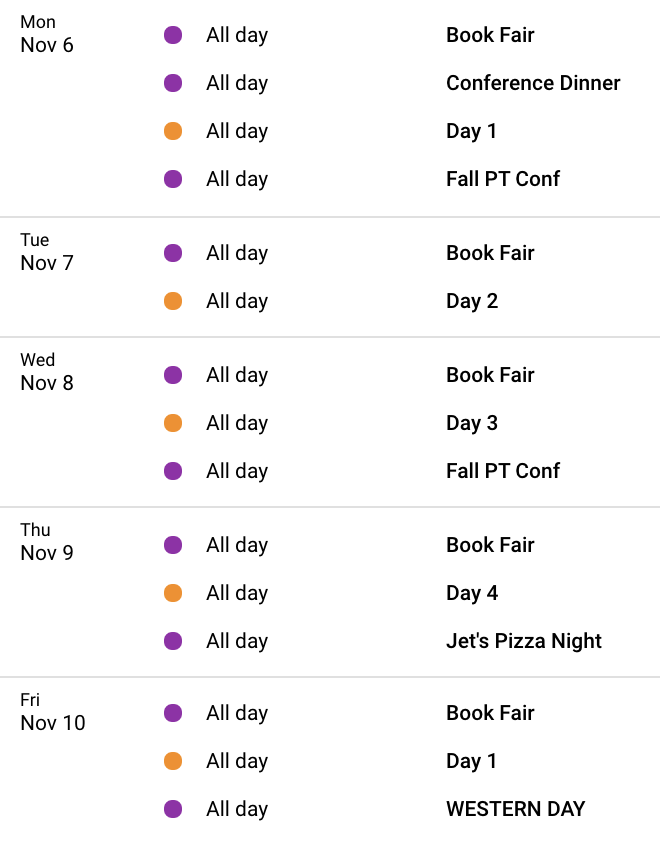The image size is (660, 842).
Task: Open the Conference Dinner event
Action: click(x=533, y=83)
